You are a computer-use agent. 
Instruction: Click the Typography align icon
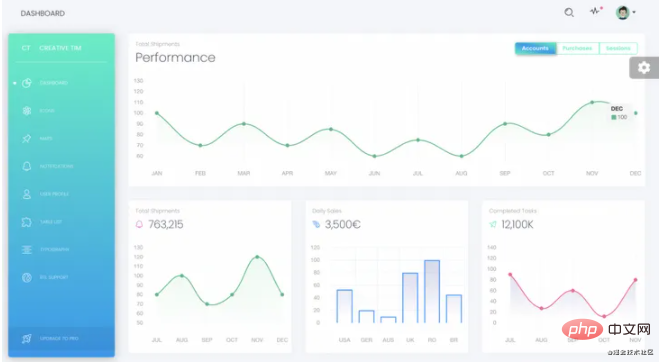(x=27, y=249)
